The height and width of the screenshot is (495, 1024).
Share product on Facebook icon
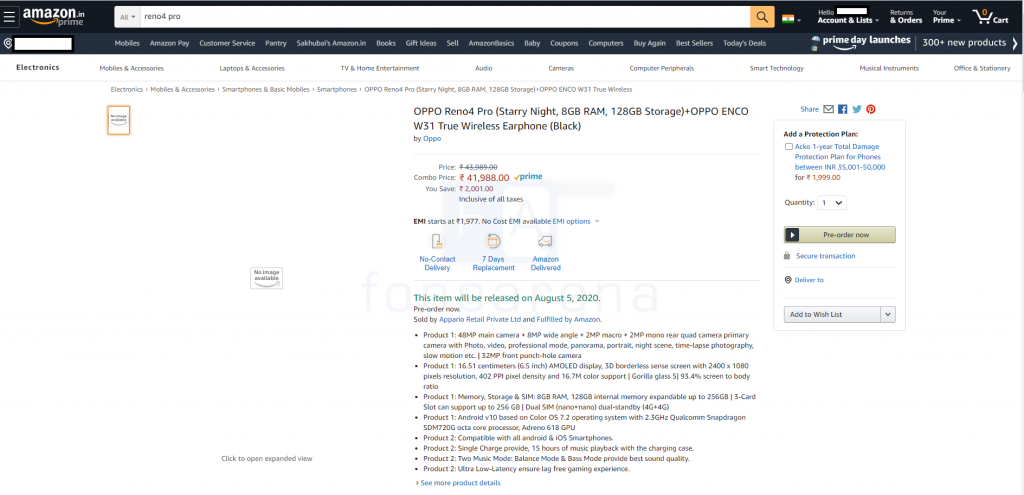pyautogui.click(x=843, y=109)
